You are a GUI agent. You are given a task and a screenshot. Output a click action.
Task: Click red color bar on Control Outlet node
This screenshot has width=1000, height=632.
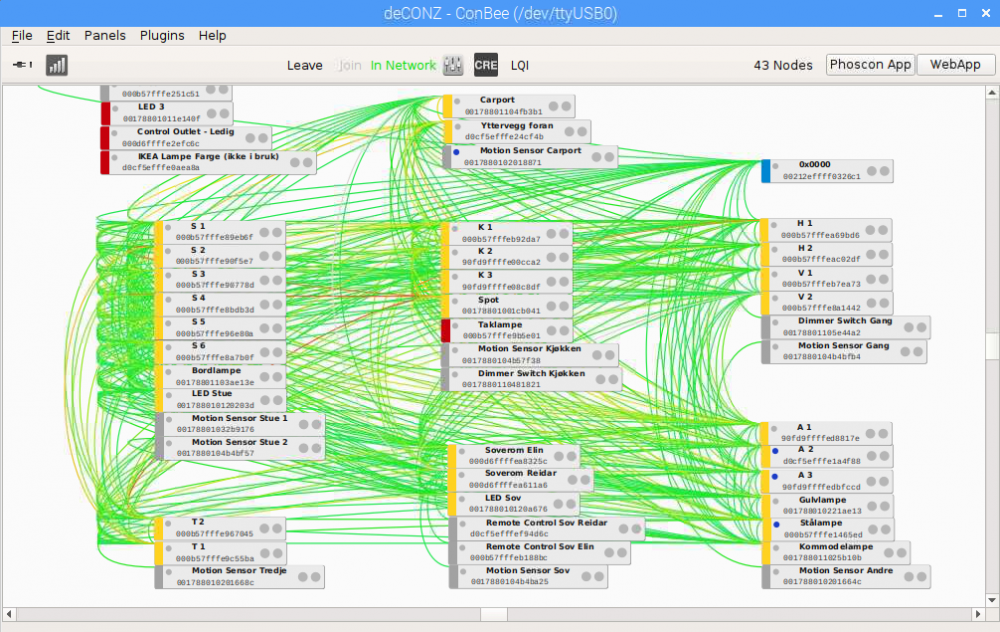104,138
